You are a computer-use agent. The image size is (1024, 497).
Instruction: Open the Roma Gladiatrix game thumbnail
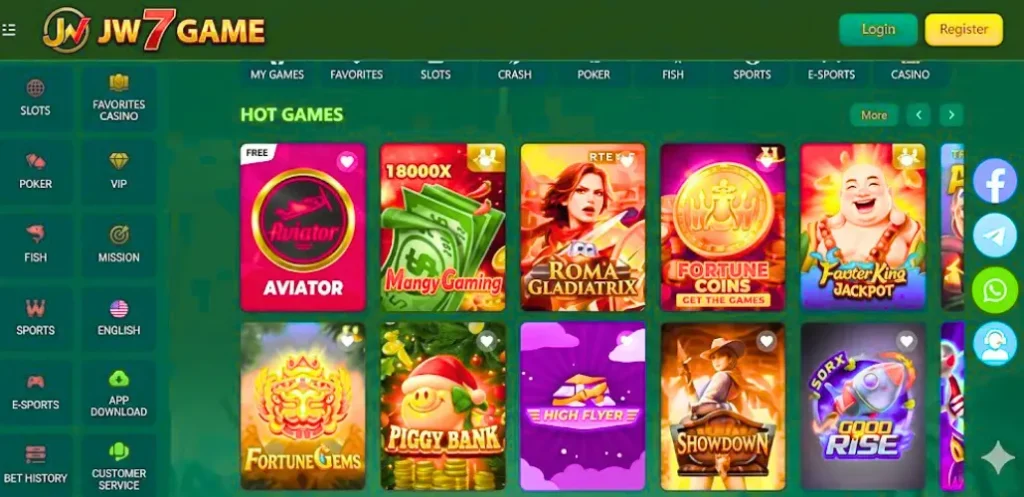point(583,227)
